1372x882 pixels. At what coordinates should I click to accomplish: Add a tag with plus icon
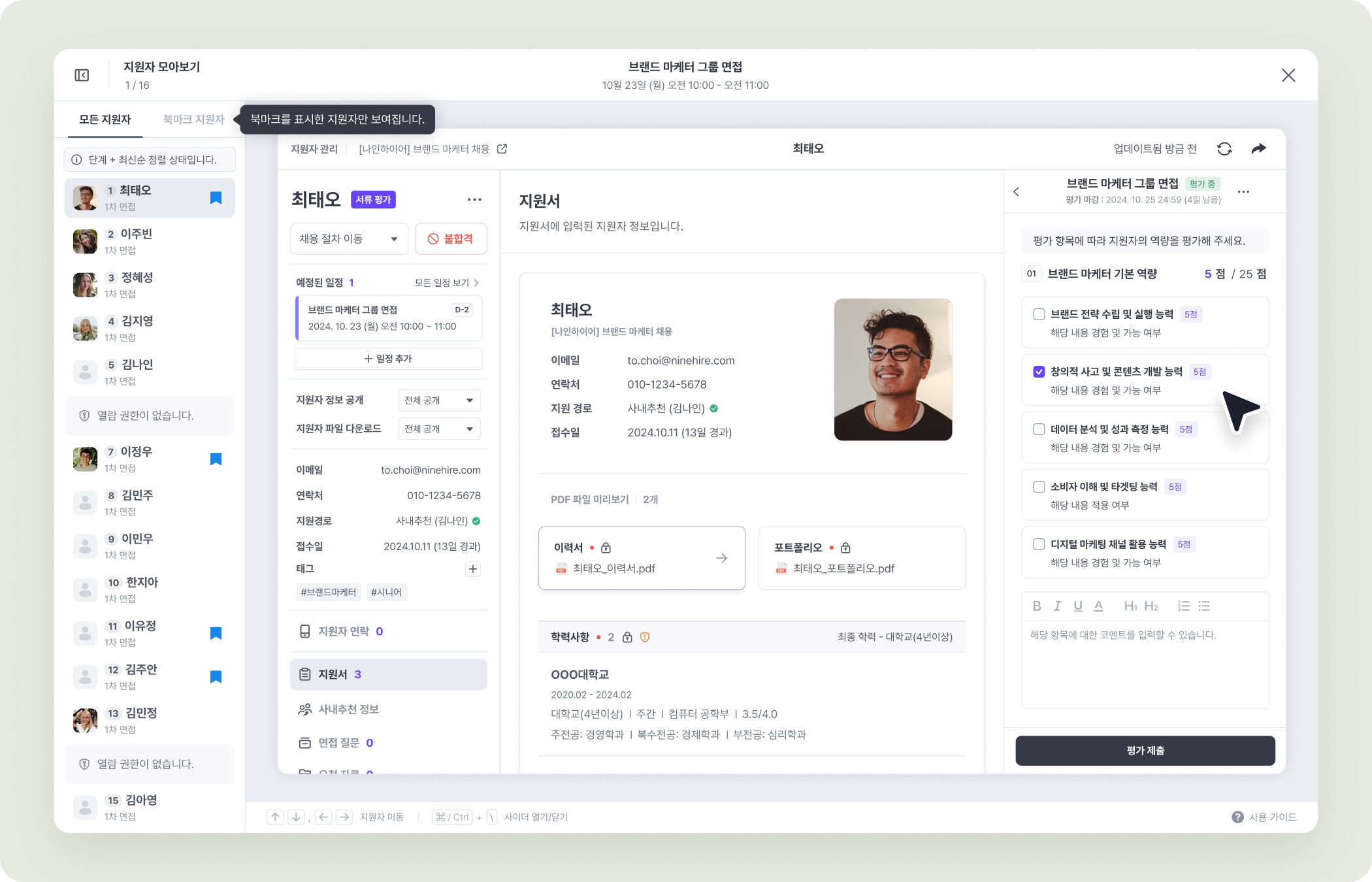tap(472, 569)
